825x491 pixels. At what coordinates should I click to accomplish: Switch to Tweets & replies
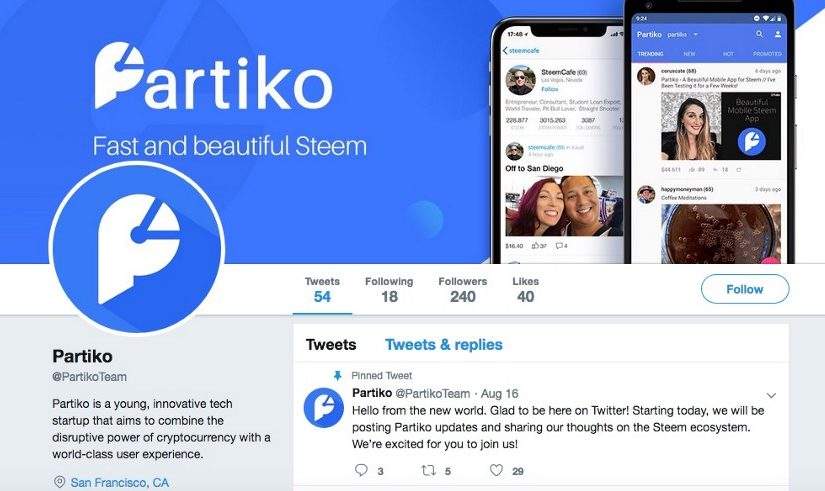point(444,345)
